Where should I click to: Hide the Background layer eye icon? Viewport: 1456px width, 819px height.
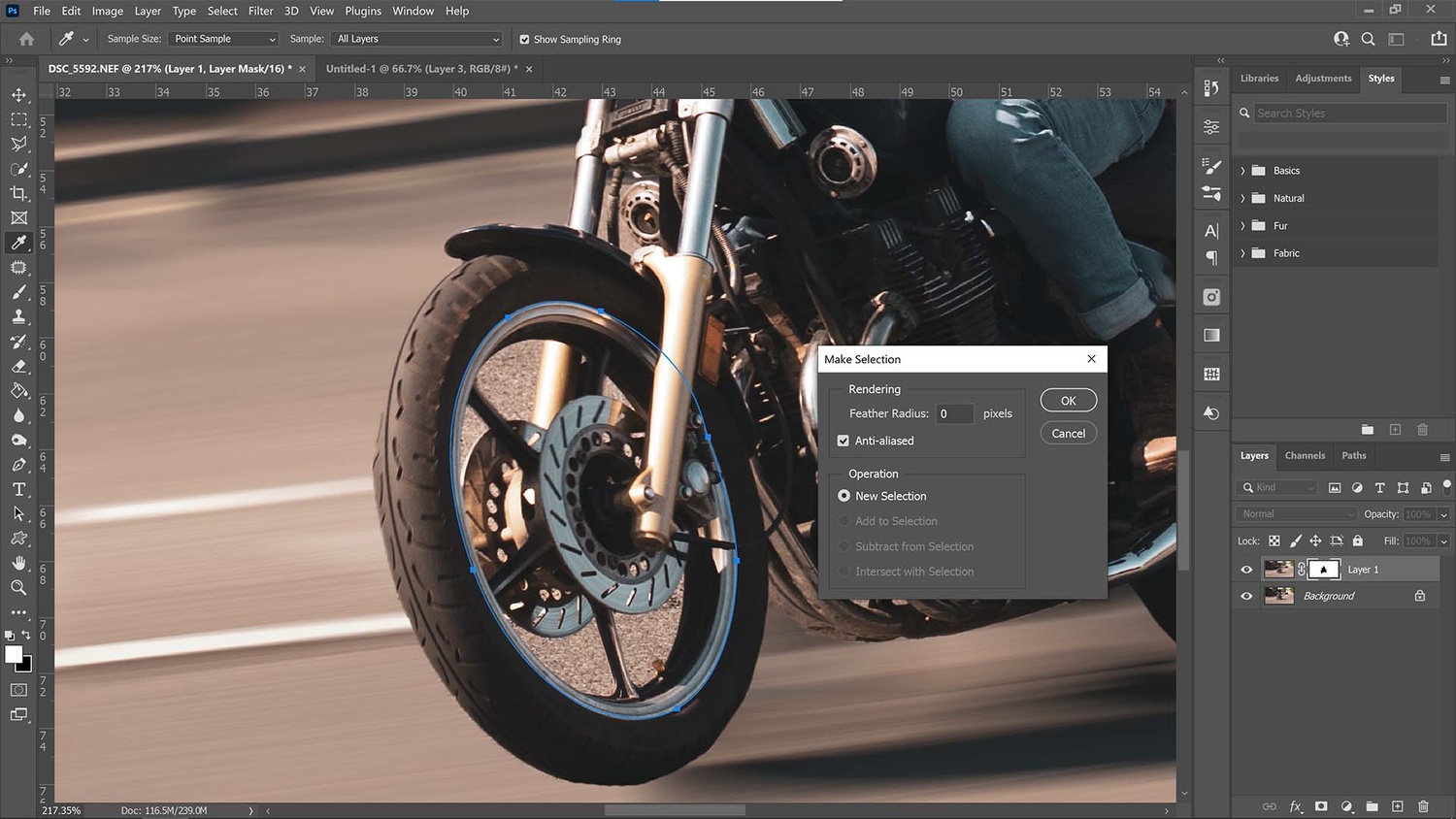pos(1246,596)
